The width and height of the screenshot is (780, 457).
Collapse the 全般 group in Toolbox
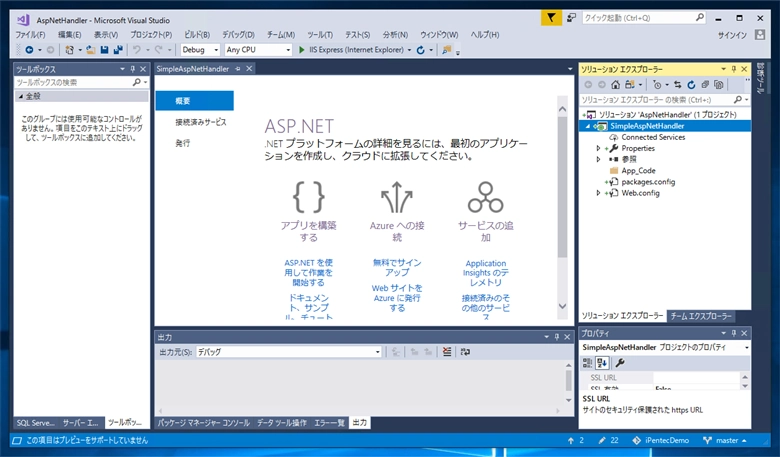(21, 96)
